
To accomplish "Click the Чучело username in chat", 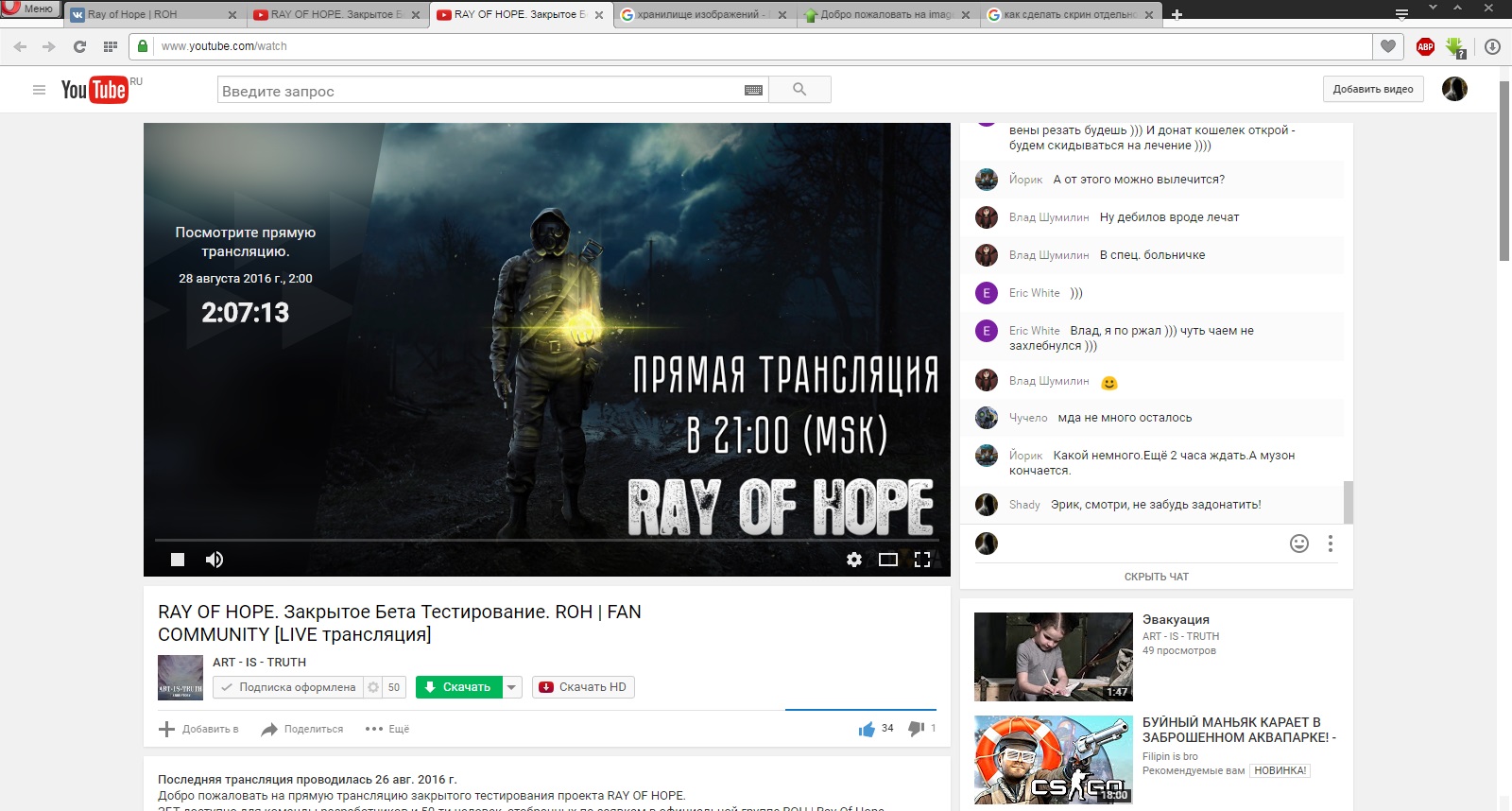I will [1028, 418].
